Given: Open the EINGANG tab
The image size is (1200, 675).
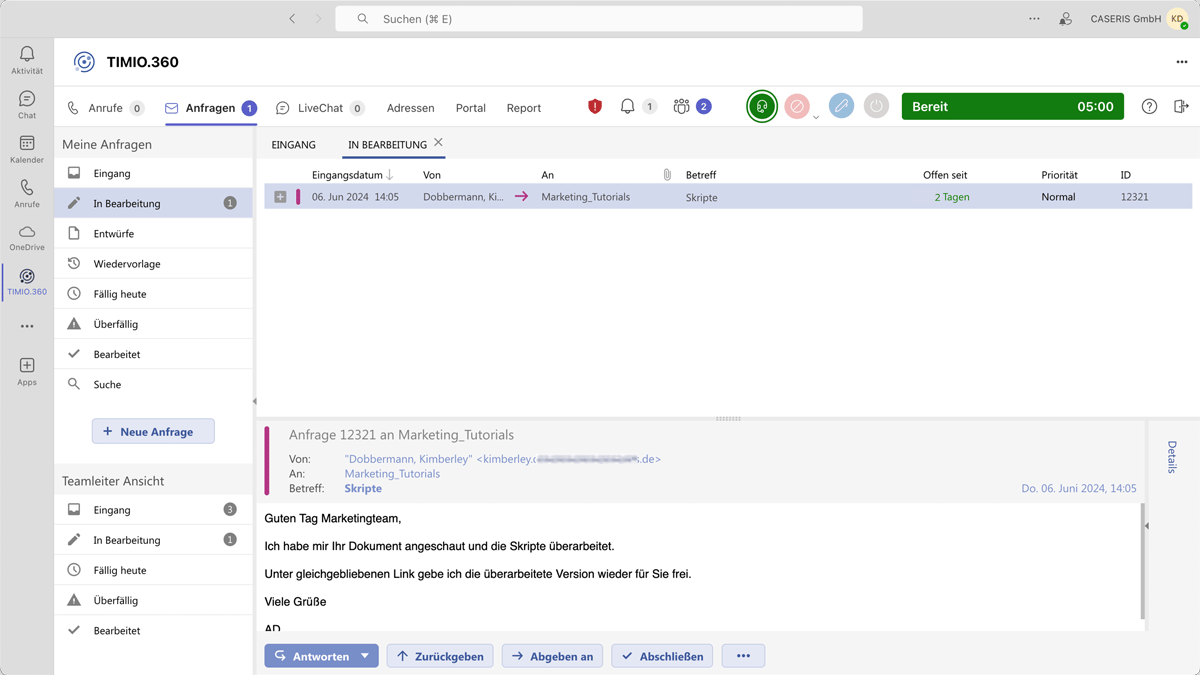Looking at the screenshot, I should tap(293, 145).
